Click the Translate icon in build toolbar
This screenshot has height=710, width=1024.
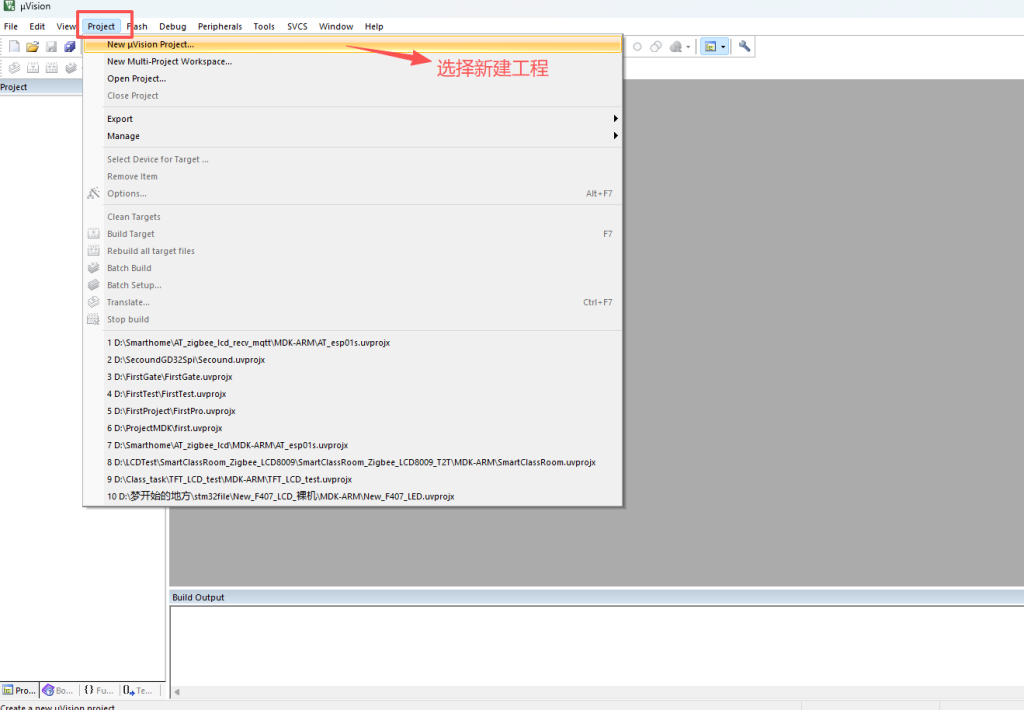coord(14,68)
